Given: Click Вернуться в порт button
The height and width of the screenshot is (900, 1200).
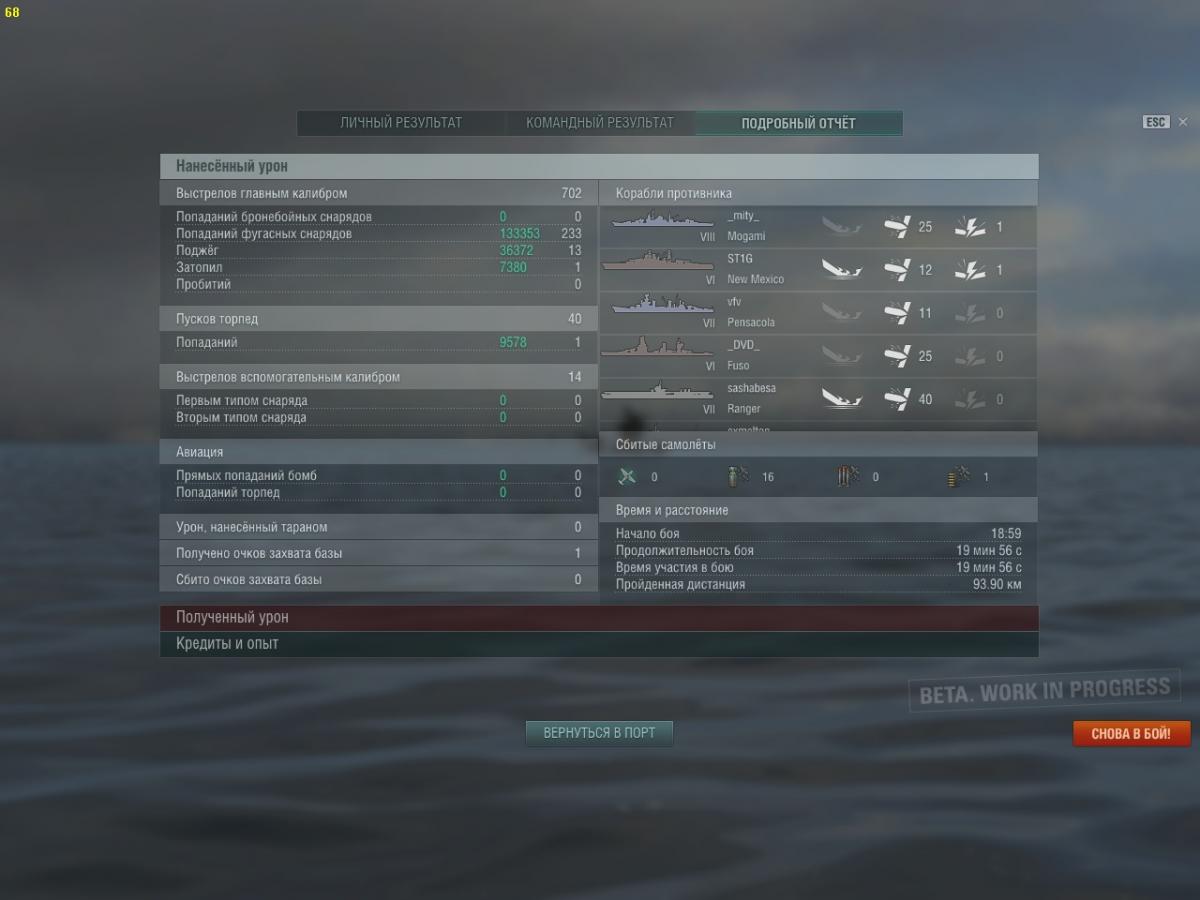Looking at the screenshot, I should tap(599, 733).
